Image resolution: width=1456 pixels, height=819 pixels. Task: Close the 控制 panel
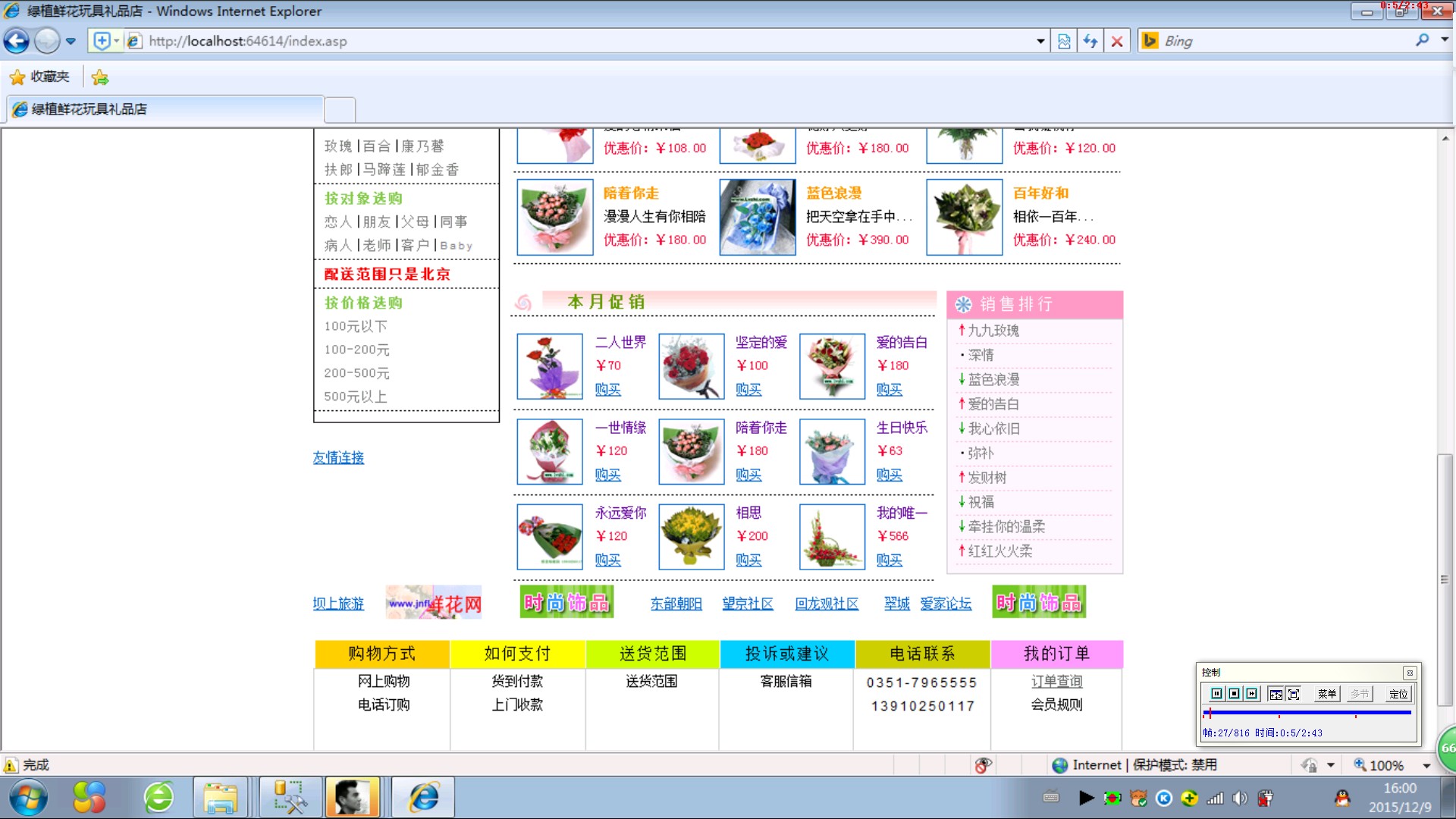click(1410, 673)
